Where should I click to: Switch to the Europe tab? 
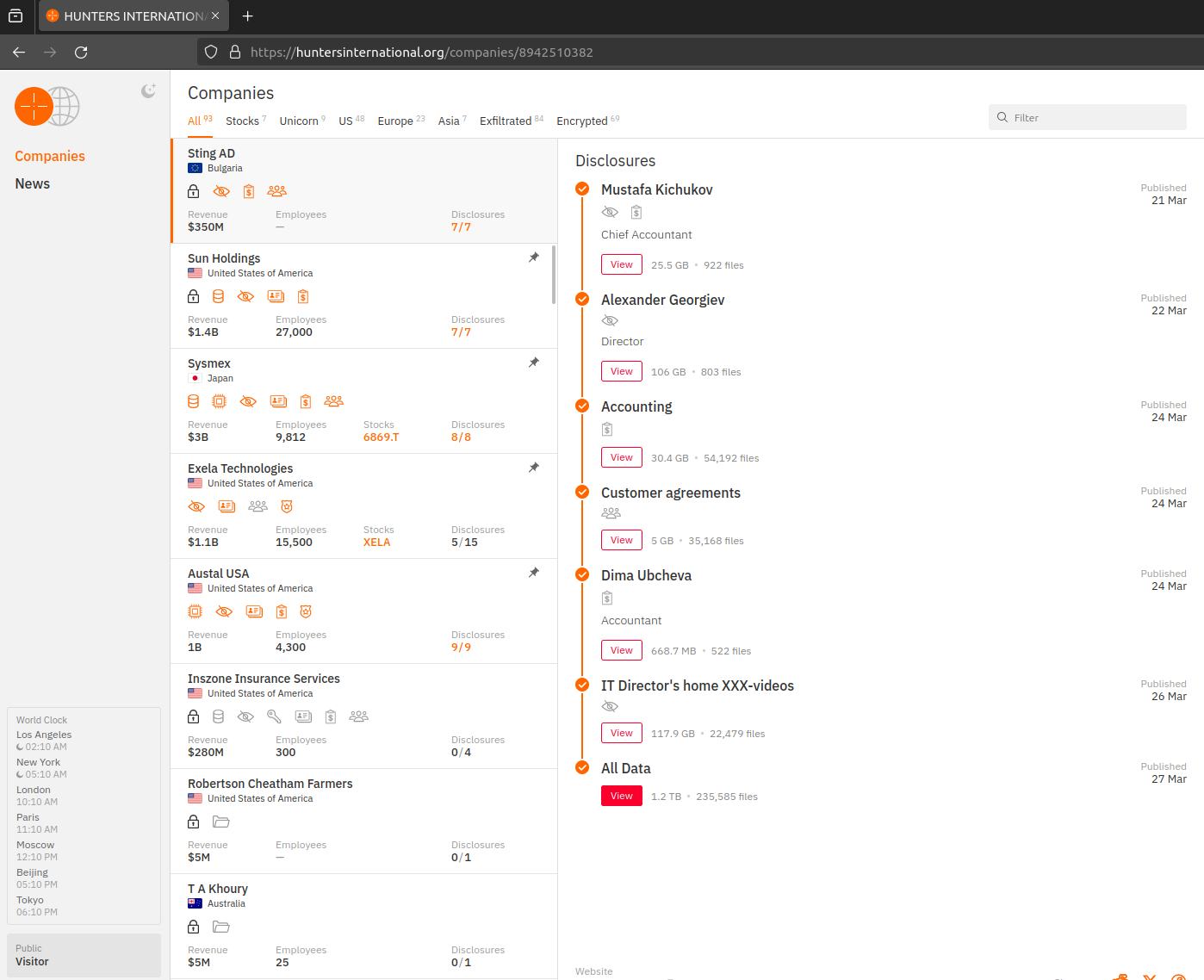tap(401, 121)
